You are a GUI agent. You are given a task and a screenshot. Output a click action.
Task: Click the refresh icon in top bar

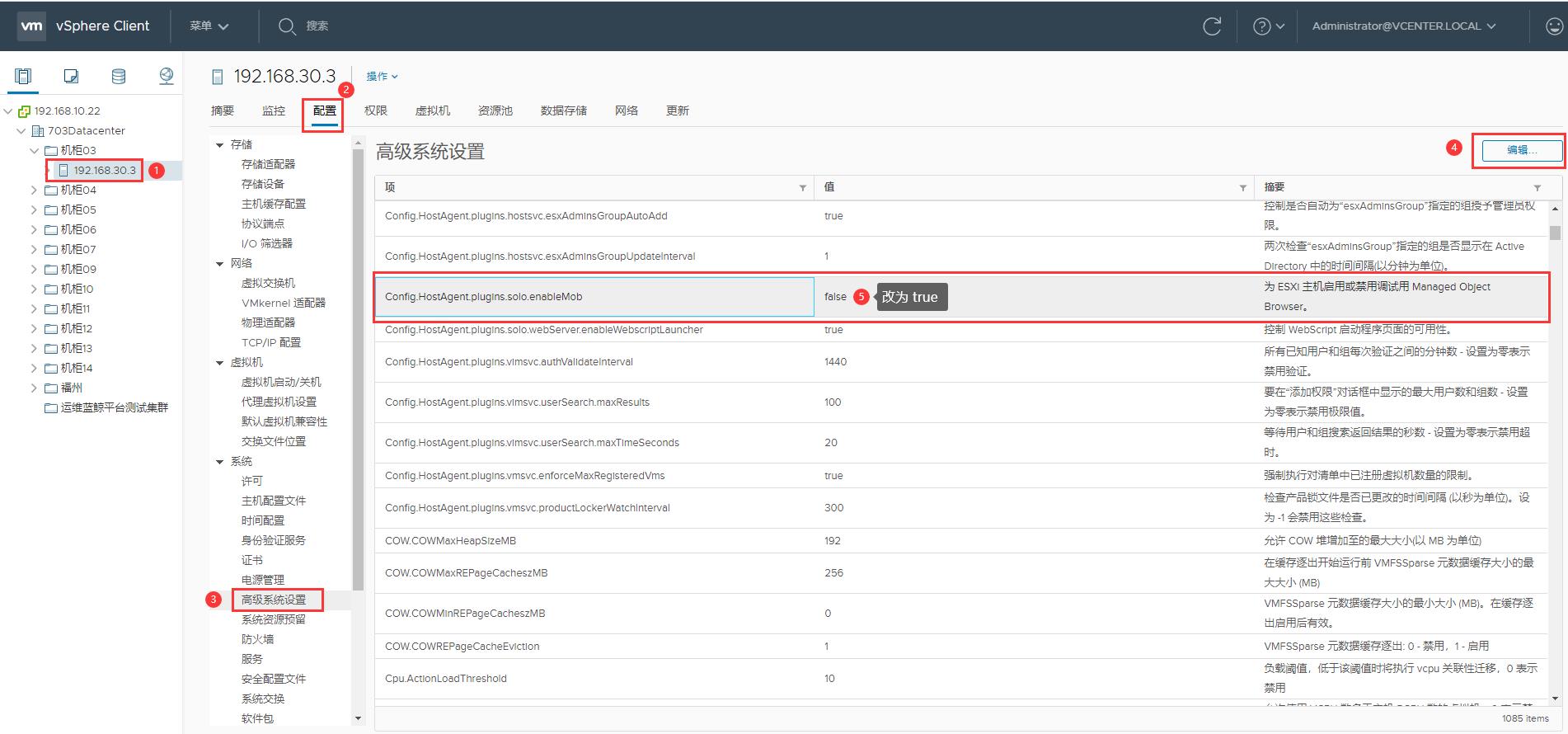1212,26
